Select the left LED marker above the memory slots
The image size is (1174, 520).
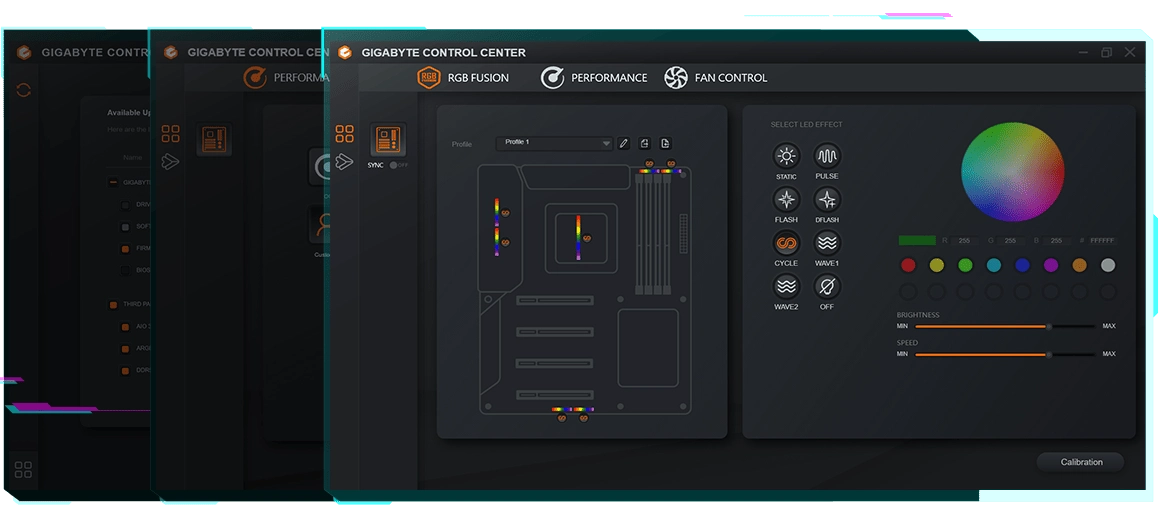[x=649, y=162]
